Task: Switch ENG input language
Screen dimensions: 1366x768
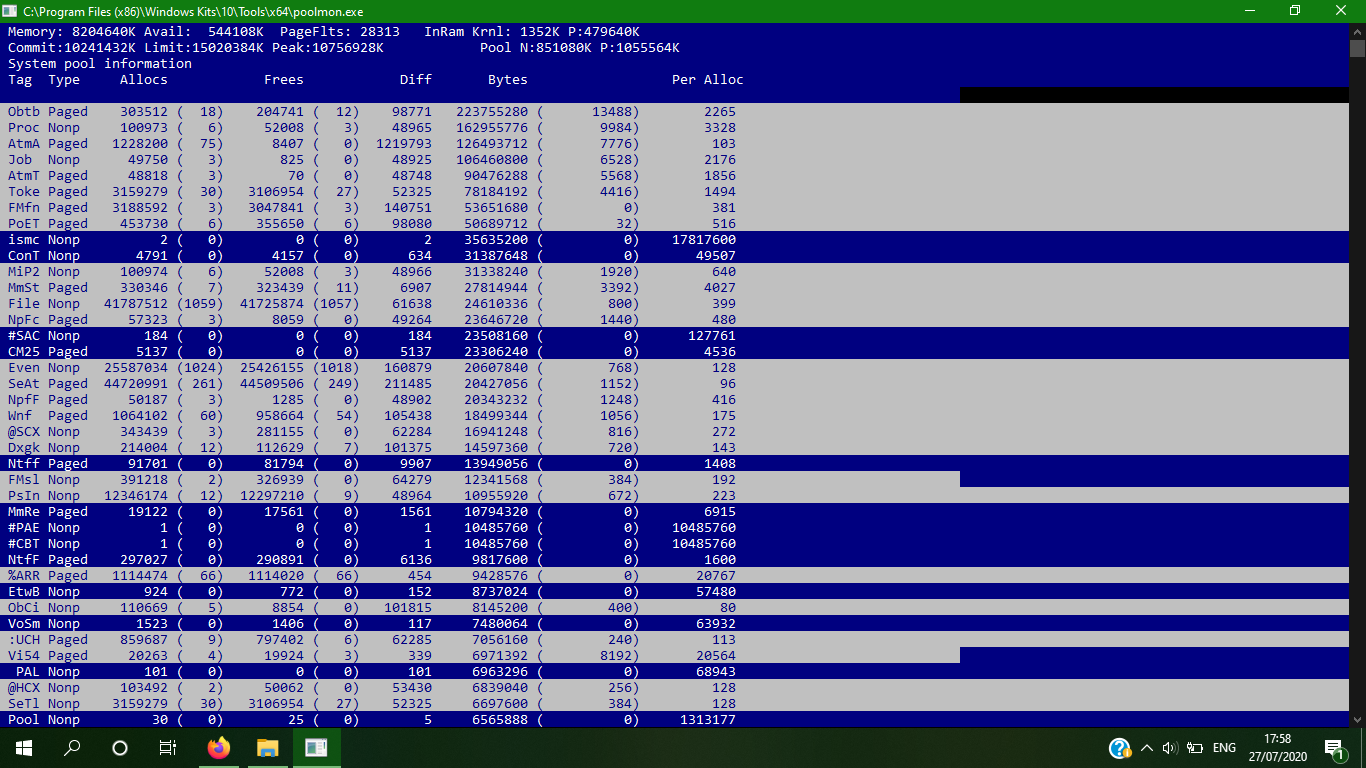Action: point(1224,748)
